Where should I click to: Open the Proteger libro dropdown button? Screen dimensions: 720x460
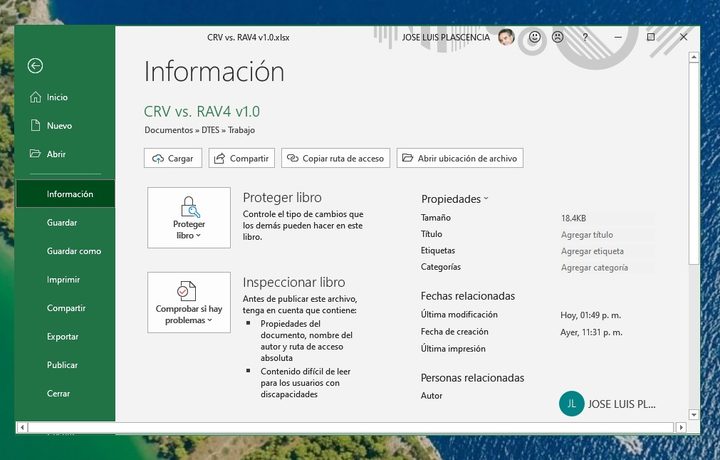point(189,218)
